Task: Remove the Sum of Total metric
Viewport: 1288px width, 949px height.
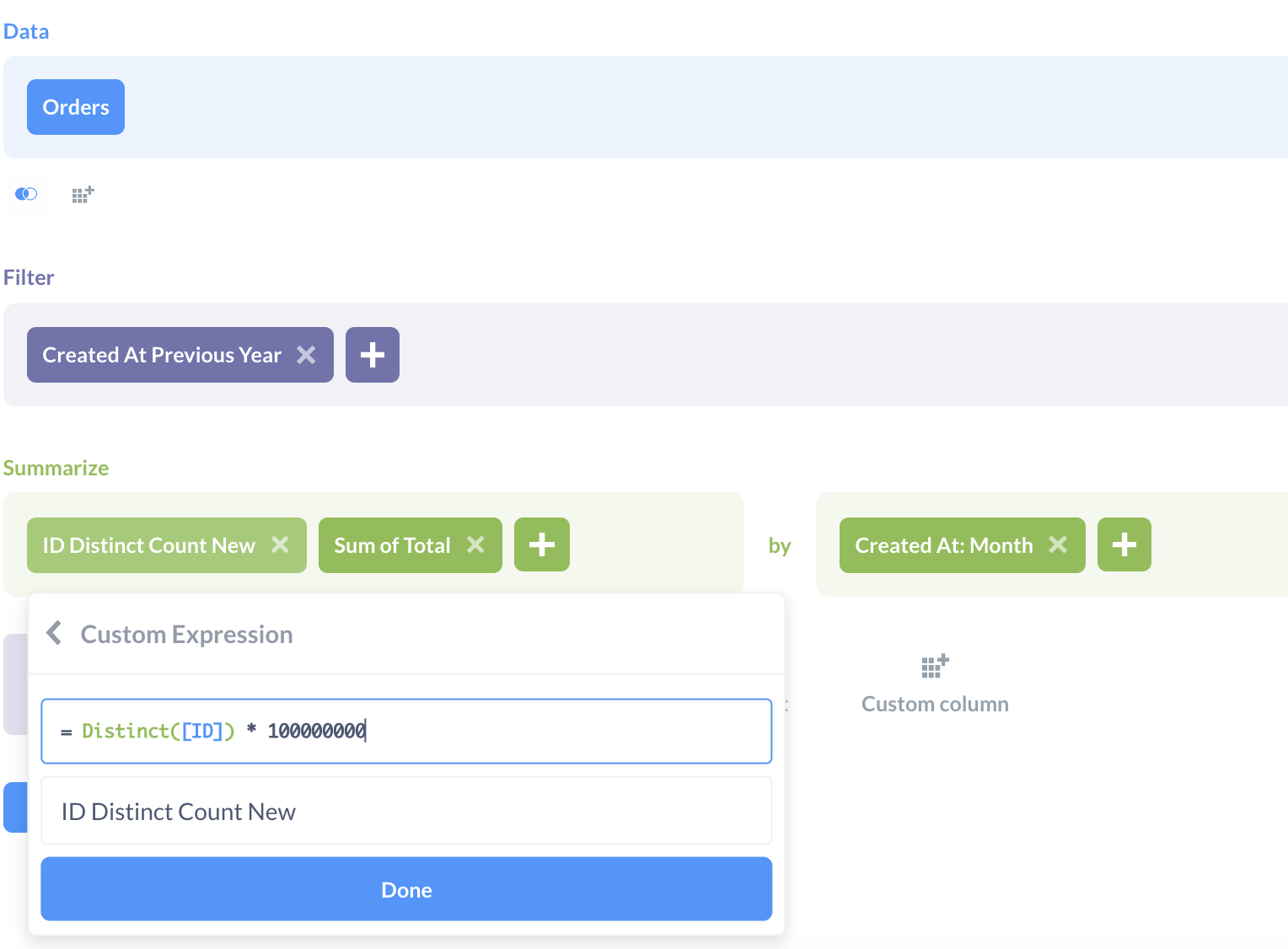Action: click(x=475, y=545)
